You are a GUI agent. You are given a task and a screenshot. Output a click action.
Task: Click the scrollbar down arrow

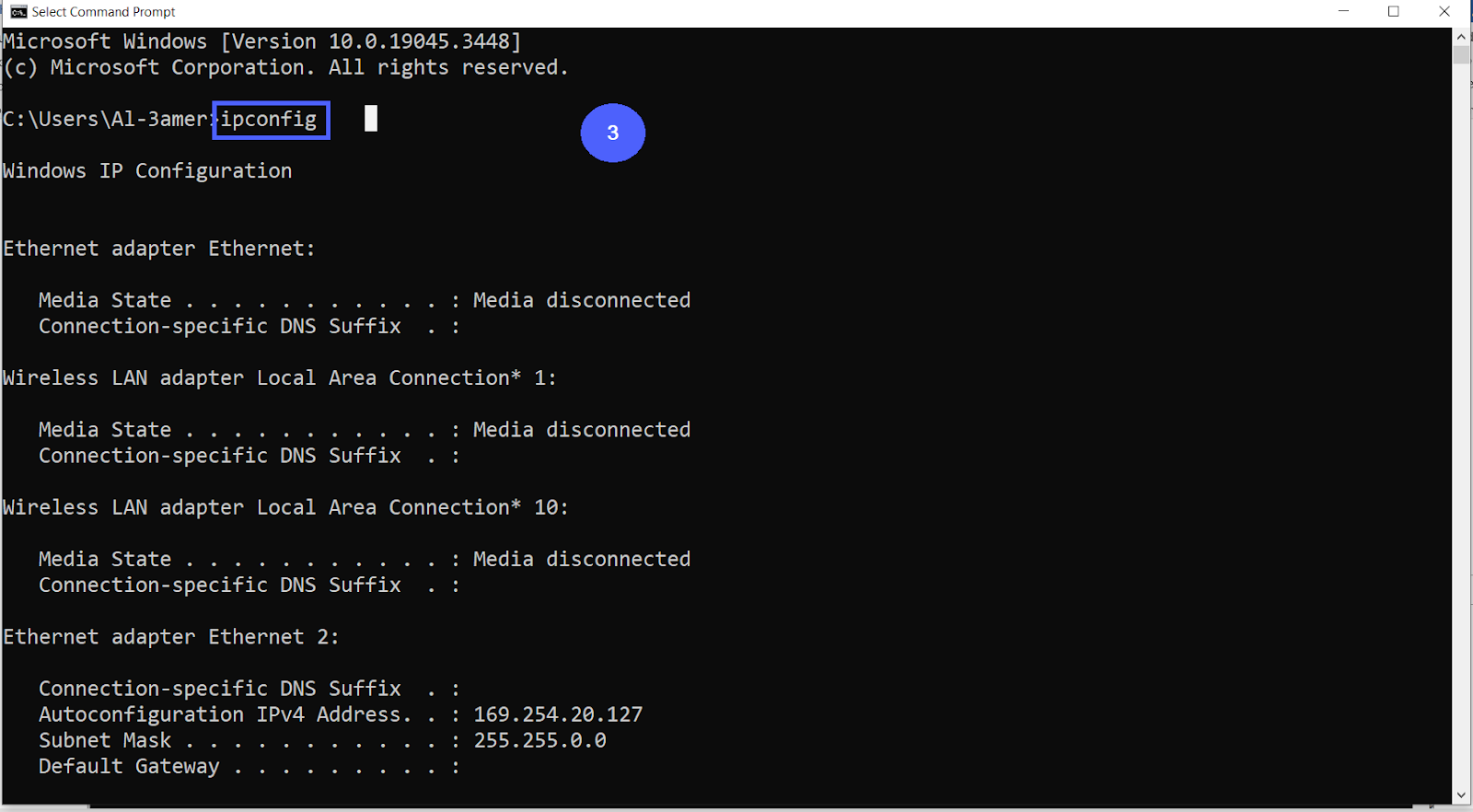[x=1461, y=795]
